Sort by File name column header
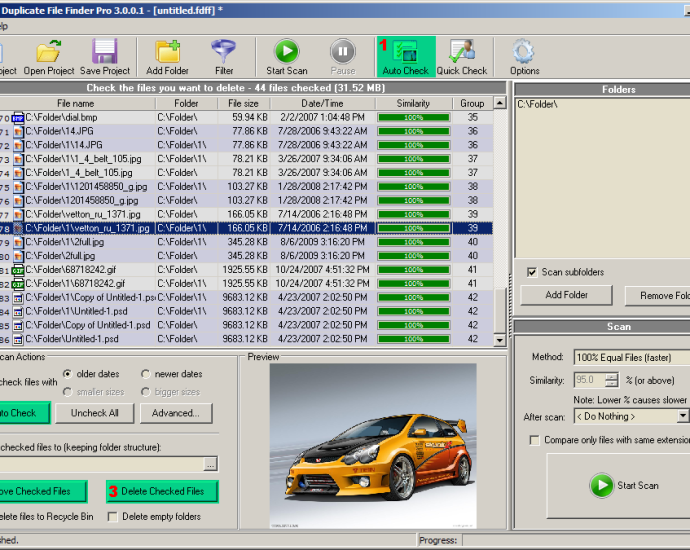The width and height of the screenshot is (690, 550). coord(76,103)
